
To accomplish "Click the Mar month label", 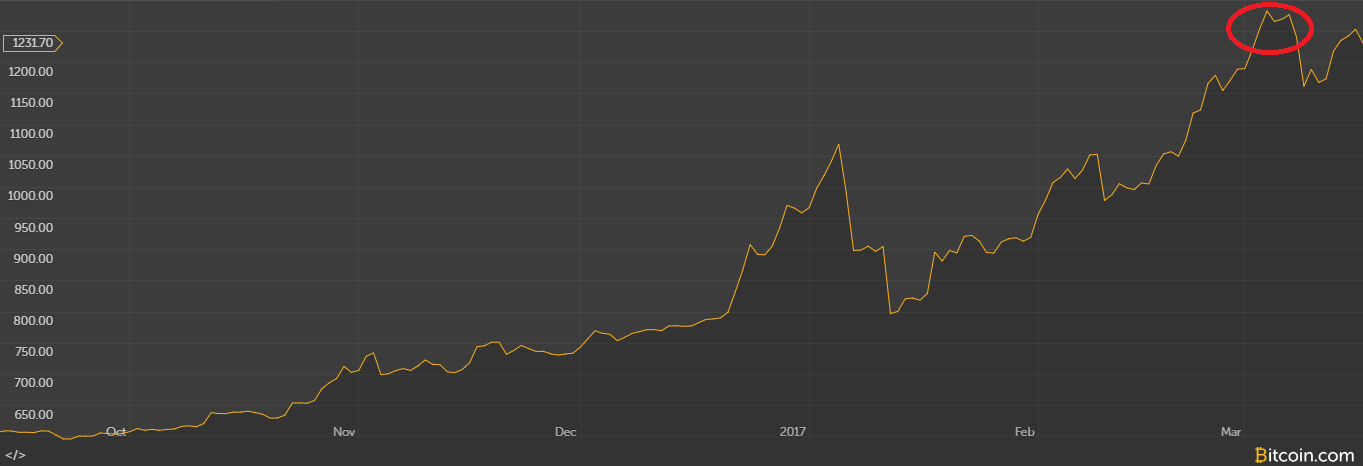I will point(1231,432).
